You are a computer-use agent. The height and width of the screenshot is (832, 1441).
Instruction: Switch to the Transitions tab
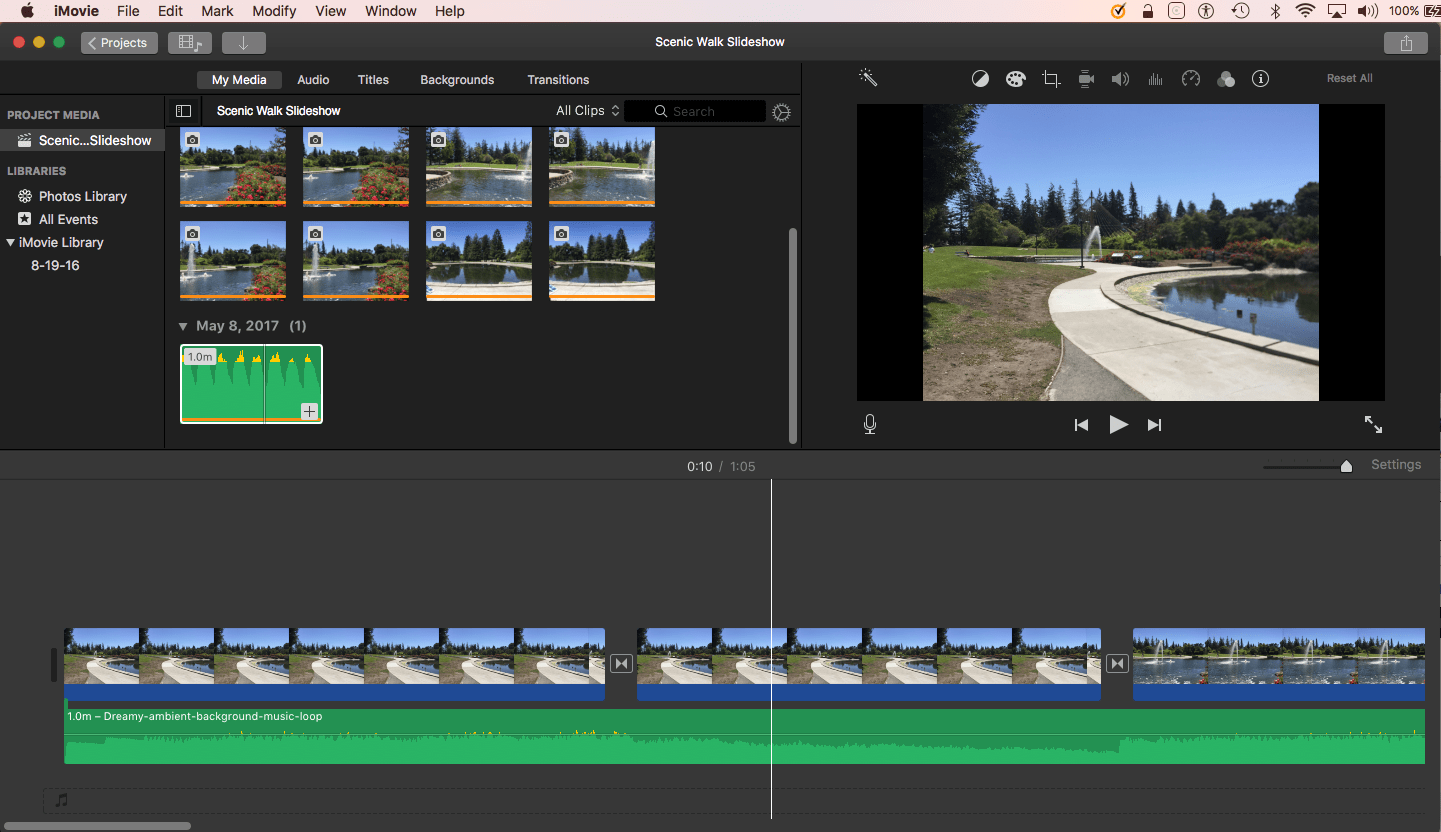[x=558, y=80]
